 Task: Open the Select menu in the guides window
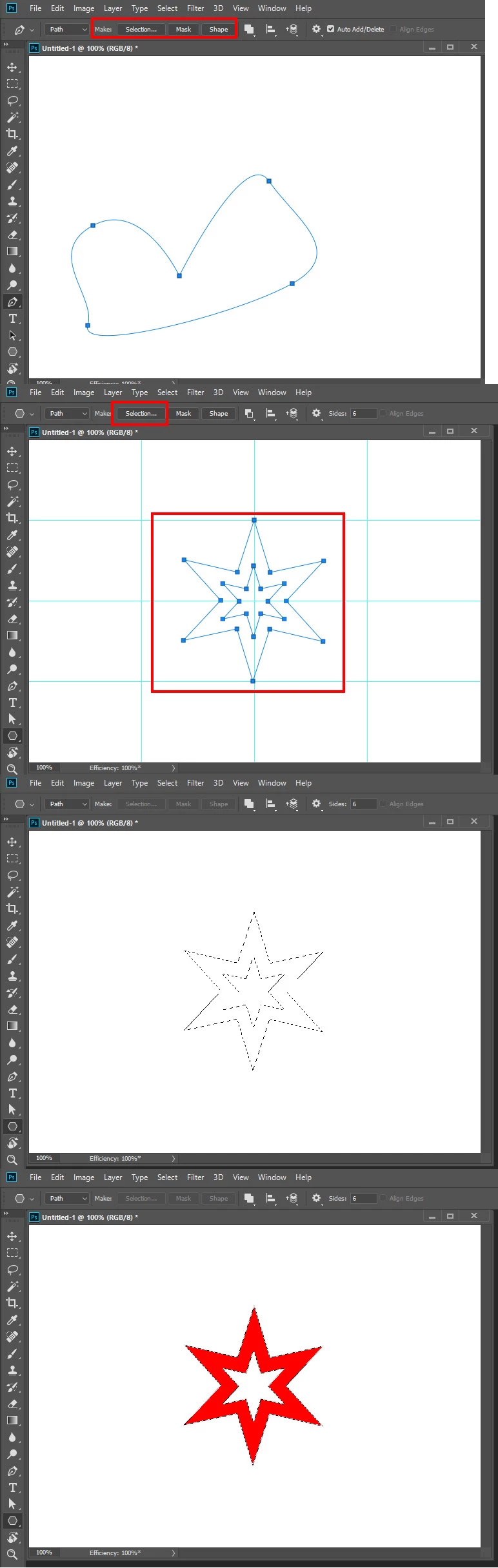pyautogui.click(x=167, y=392)
